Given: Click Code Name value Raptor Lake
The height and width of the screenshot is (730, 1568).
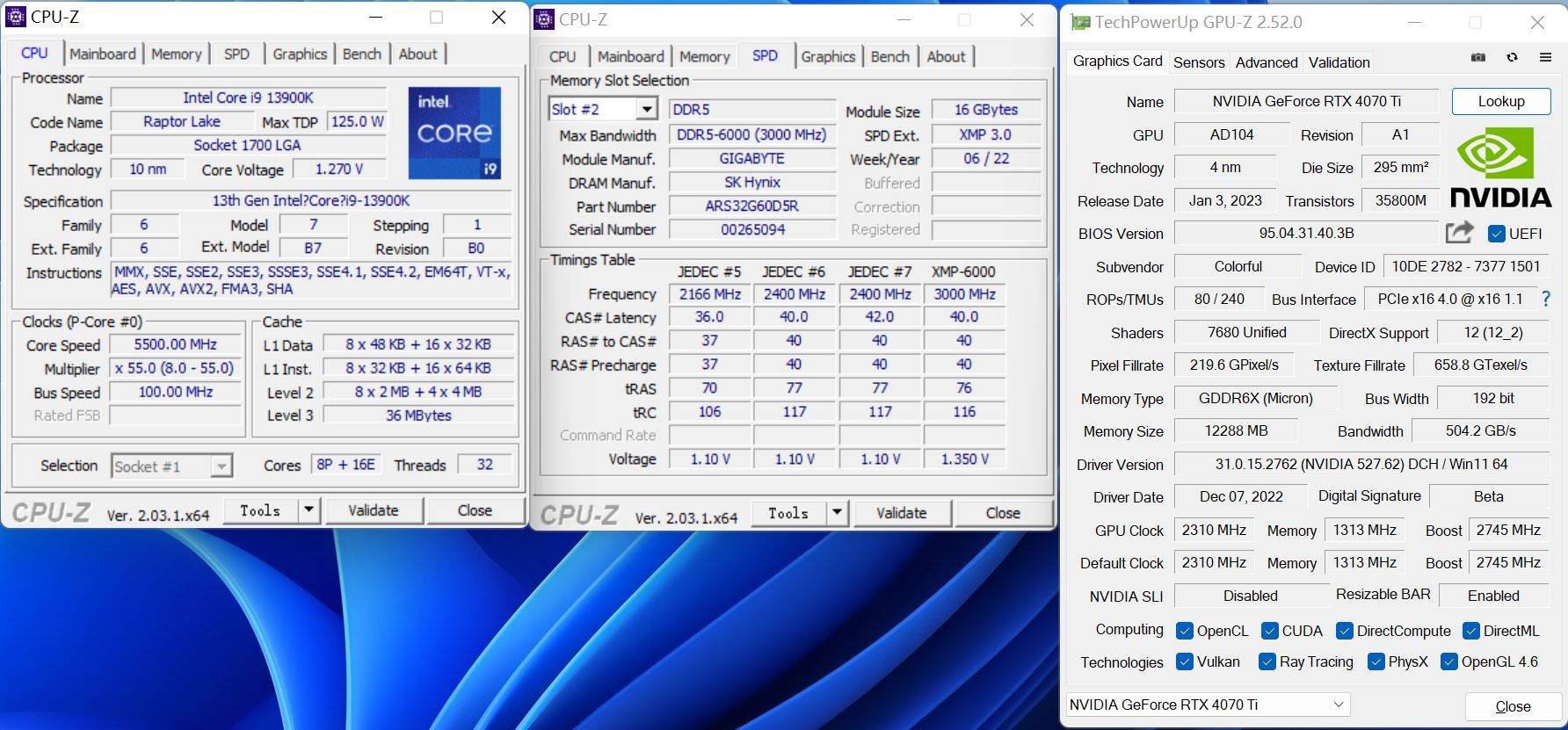Looking at the screenshot, I should [x=182, y=121].
